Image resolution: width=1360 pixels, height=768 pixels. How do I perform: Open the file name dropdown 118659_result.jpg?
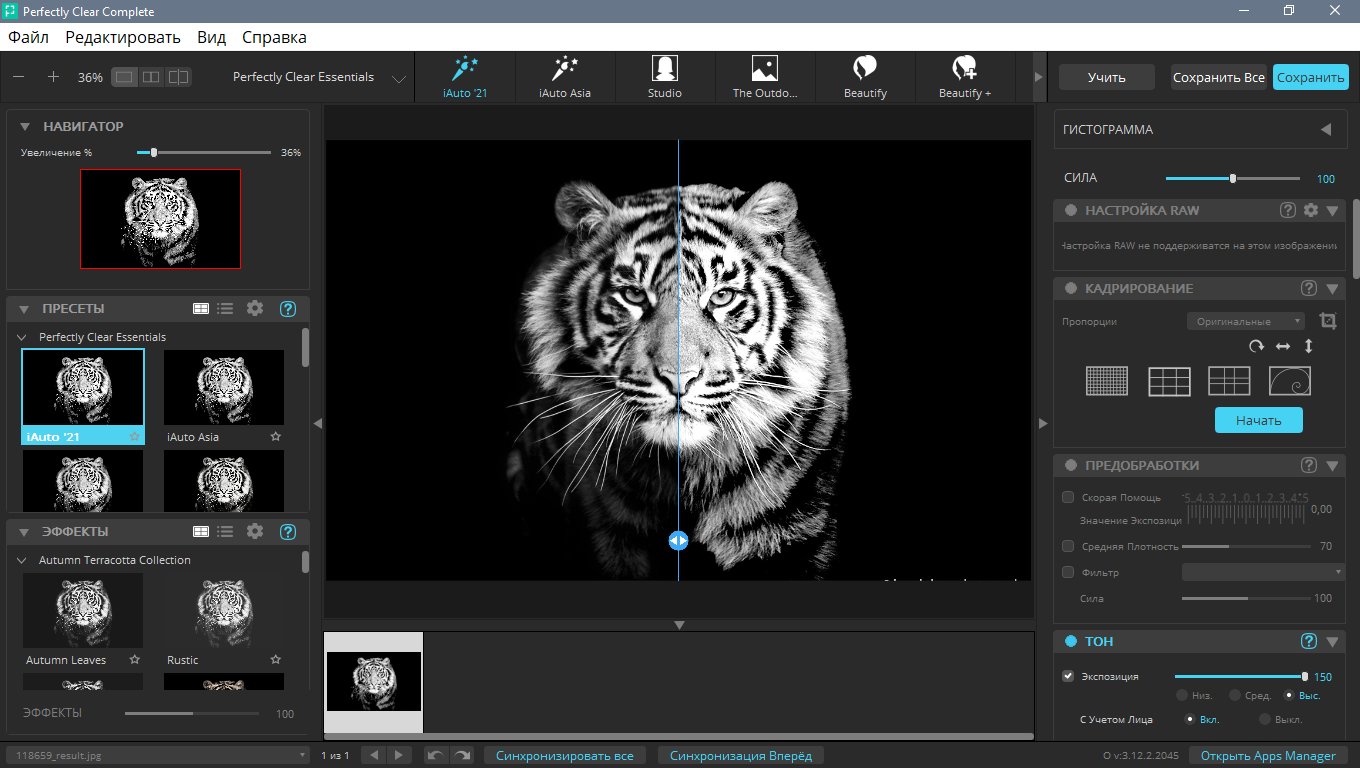158,755
